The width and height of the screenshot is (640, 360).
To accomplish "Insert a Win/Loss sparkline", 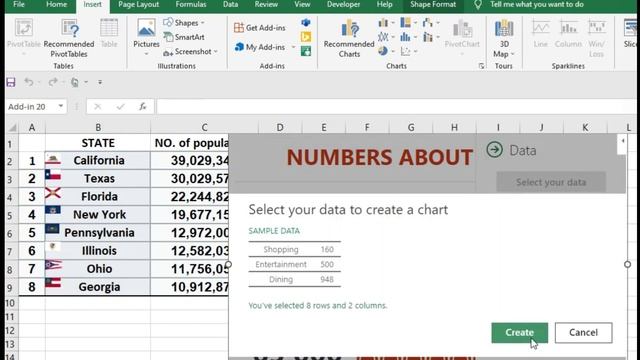I will pos(596,38).
